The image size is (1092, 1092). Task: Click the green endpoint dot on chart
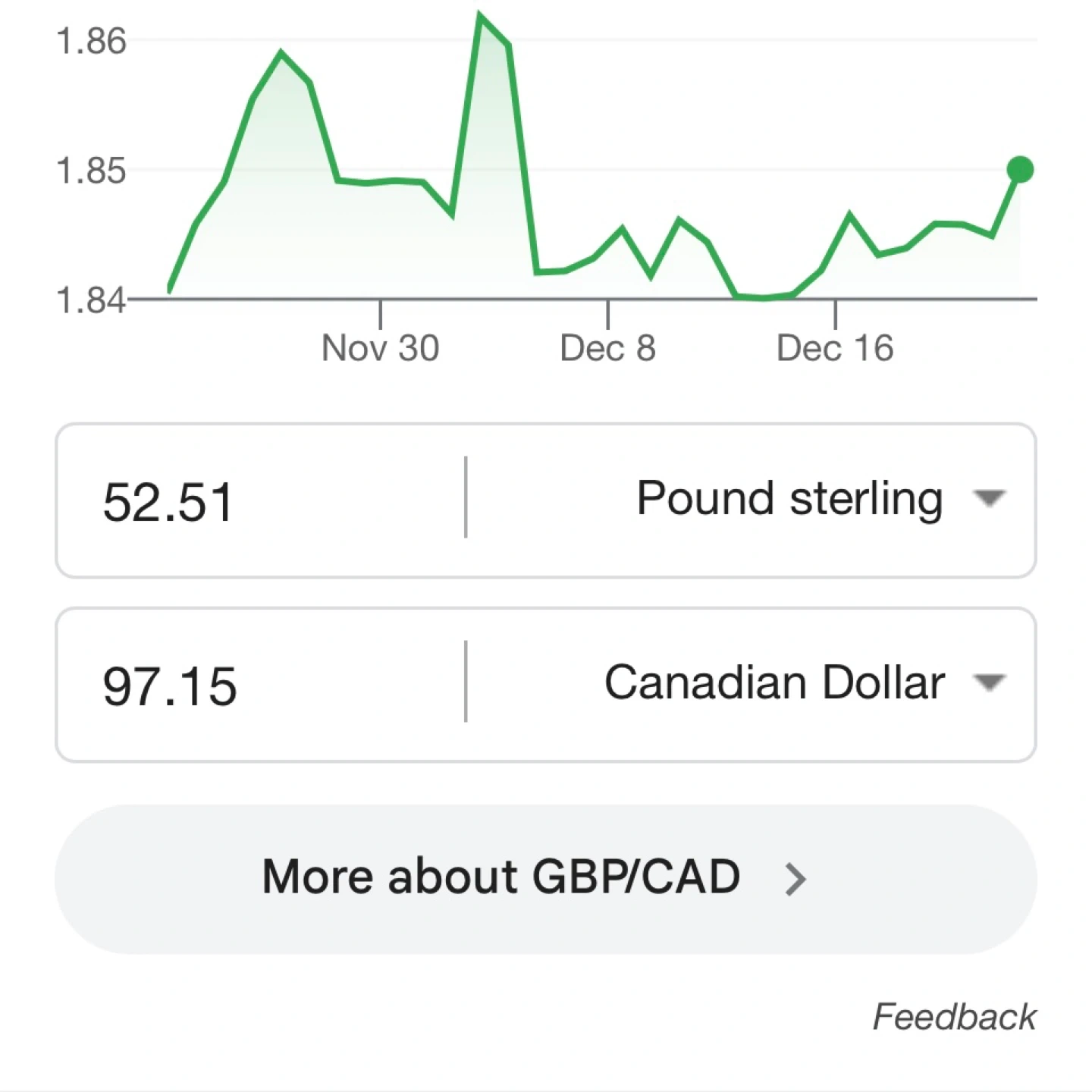[x=1021, y=170]
